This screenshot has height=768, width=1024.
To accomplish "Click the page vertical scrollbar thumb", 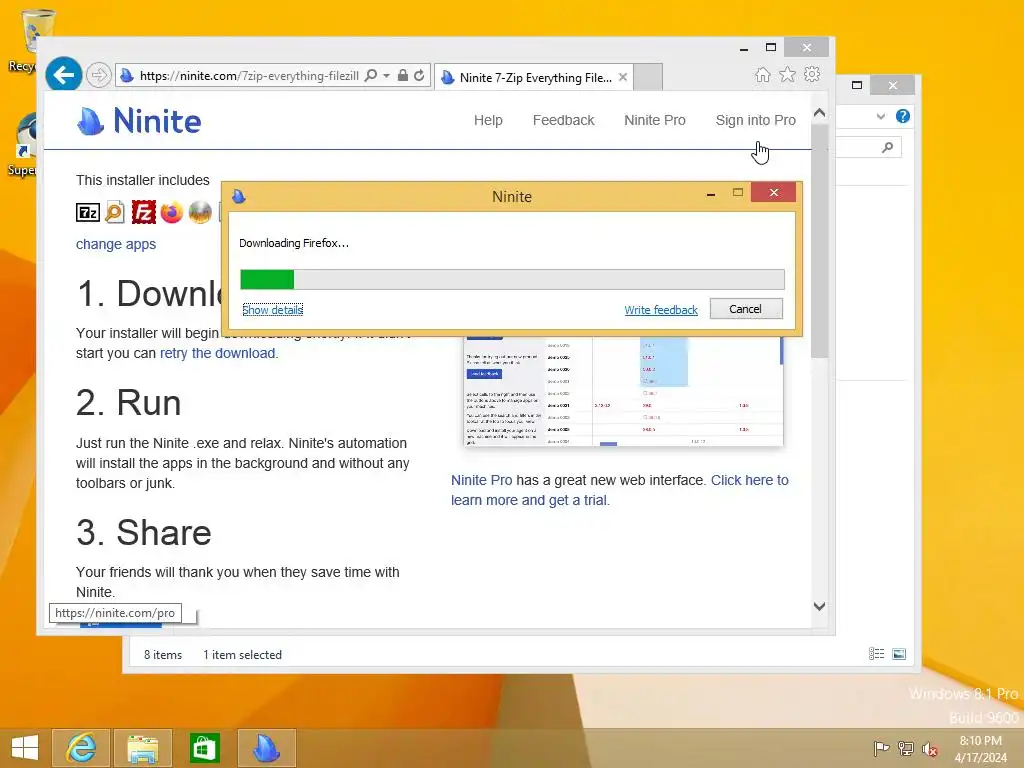I will (x=820, y=241).
